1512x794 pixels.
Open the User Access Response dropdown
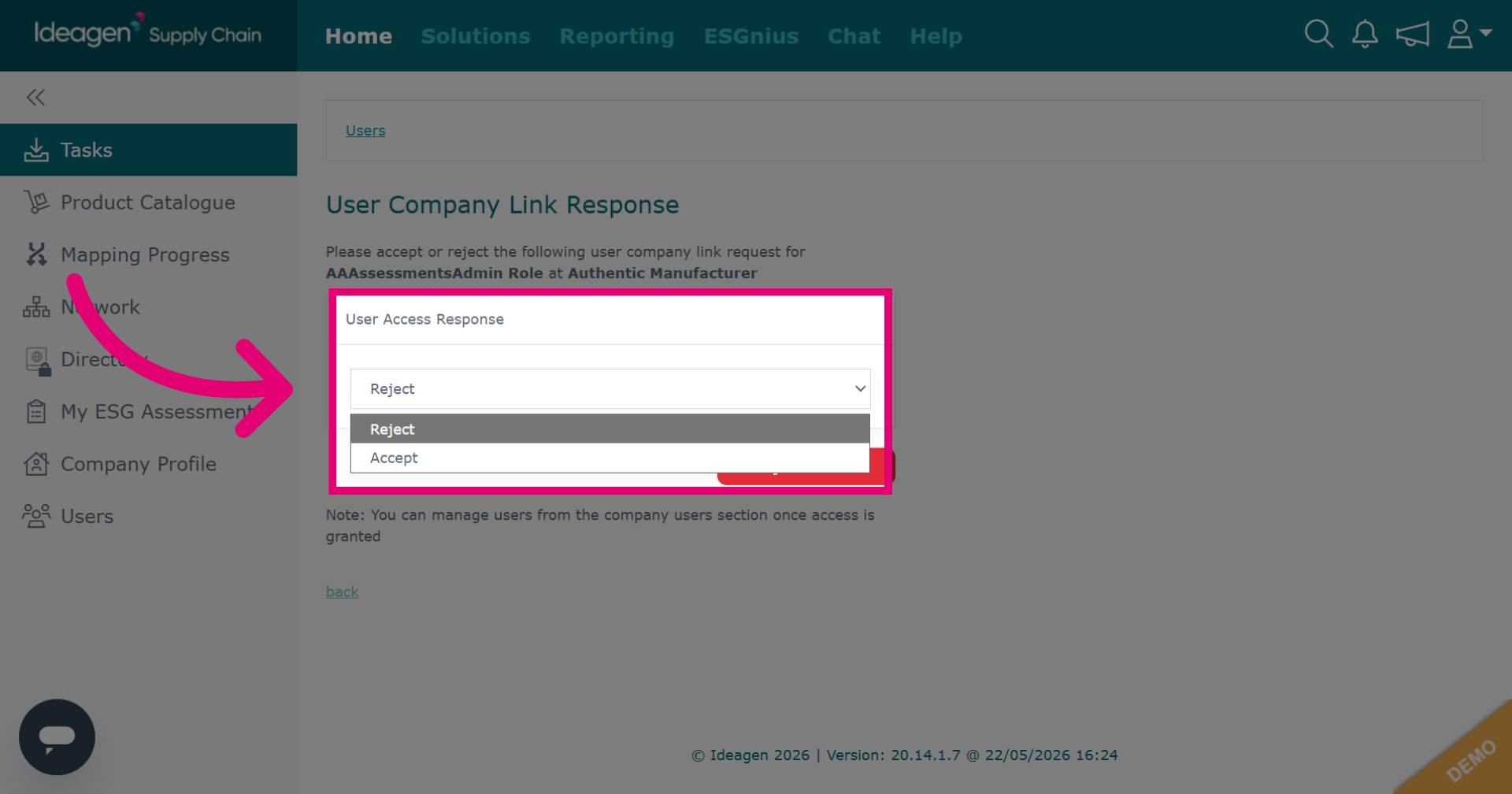(610, 388)
